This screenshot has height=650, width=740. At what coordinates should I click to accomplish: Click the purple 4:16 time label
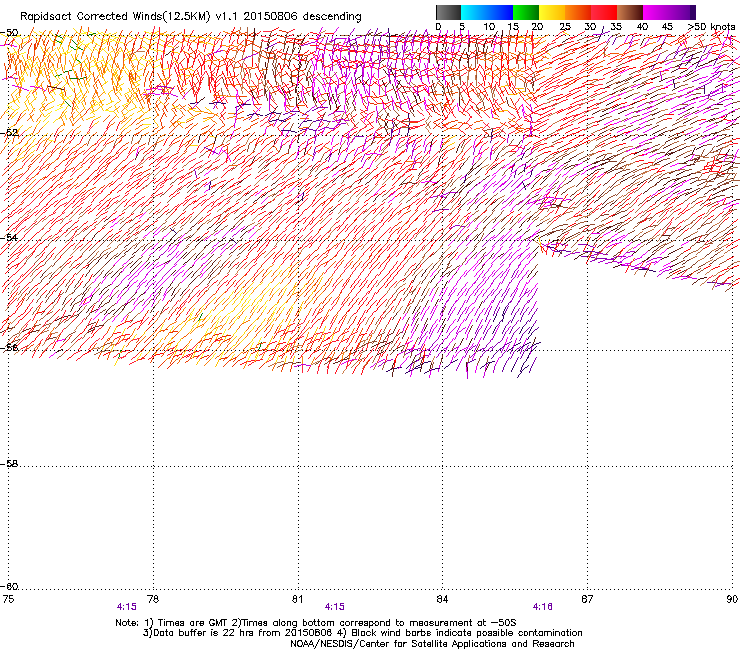(542, 607)
